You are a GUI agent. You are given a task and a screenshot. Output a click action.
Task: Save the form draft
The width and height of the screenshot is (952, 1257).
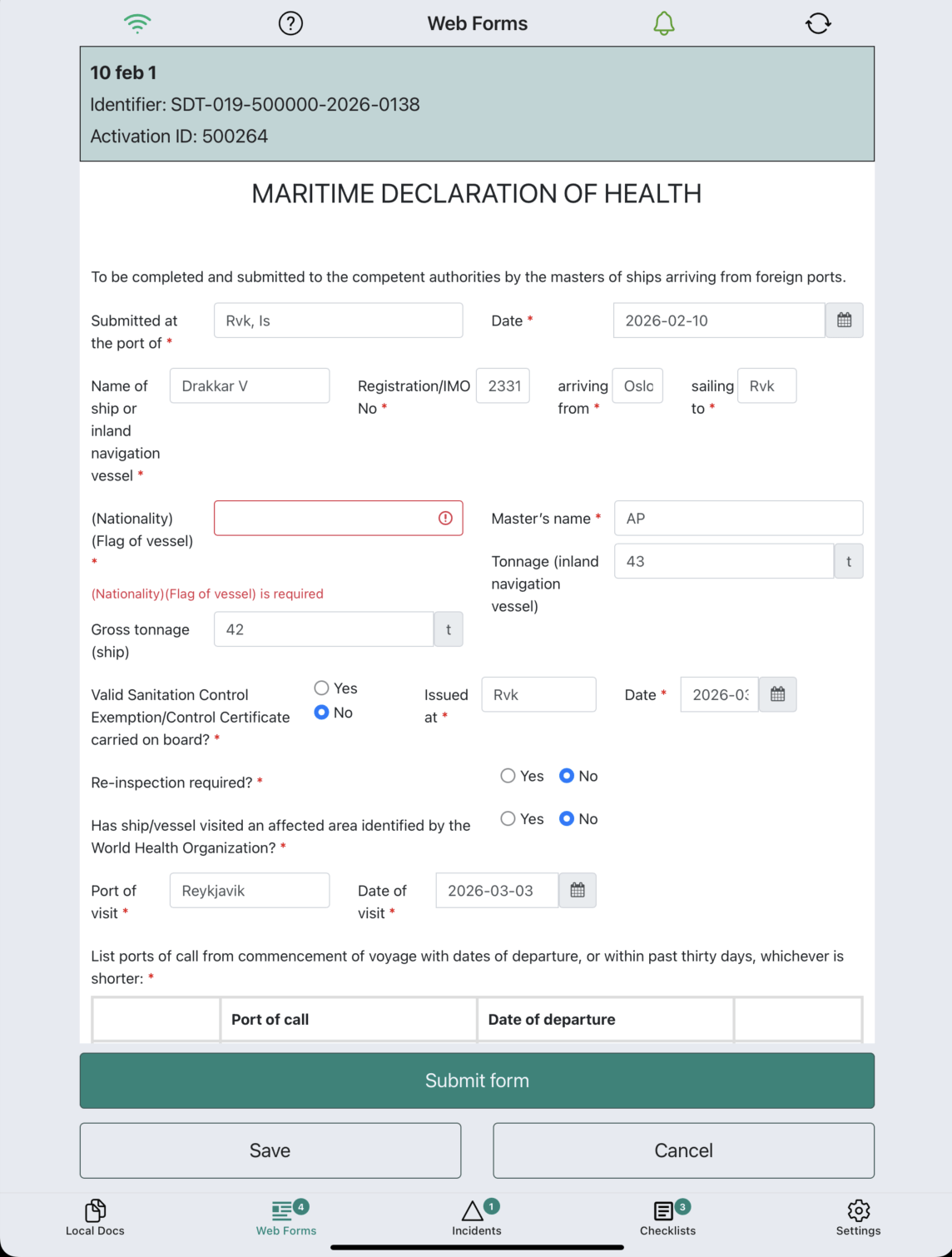[270, 1150]
